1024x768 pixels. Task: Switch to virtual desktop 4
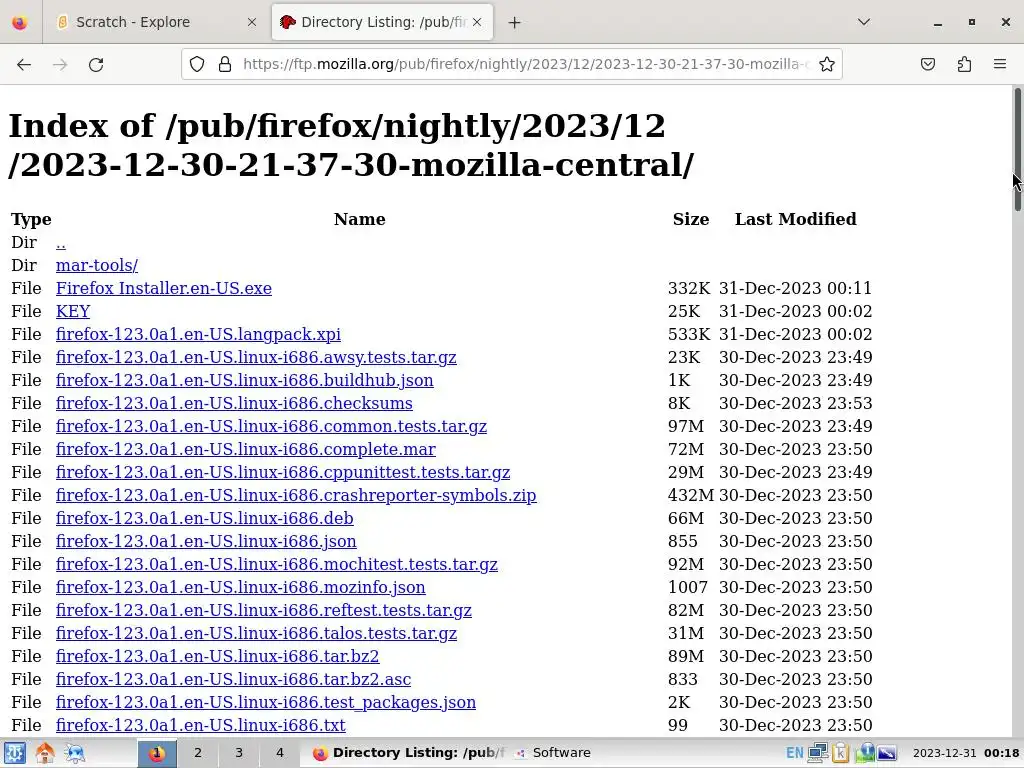[x=280, y=753]
